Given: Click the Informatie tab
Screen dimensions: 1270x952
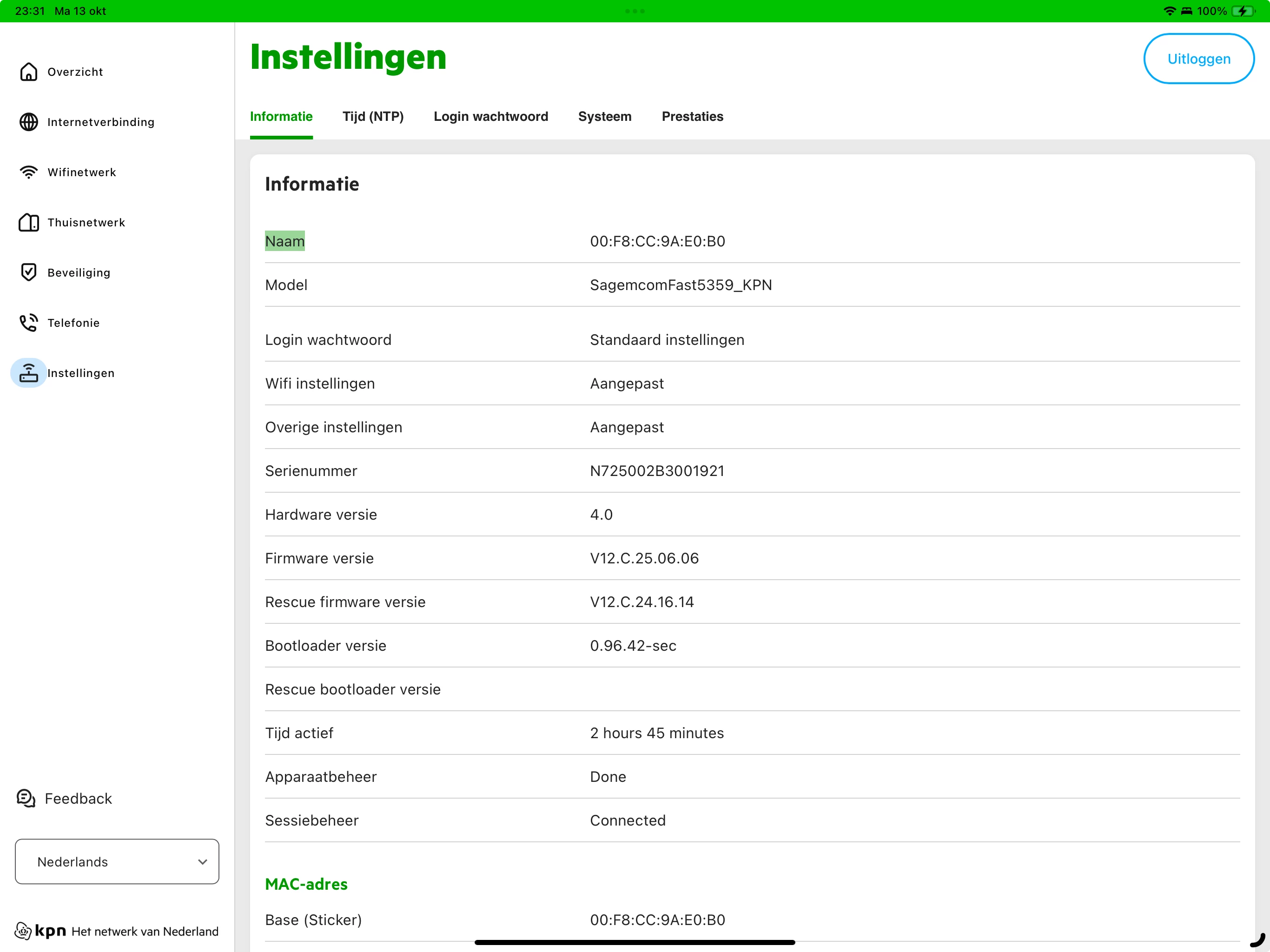Looking at the screenshot, I should pyautogui.click(x=281, y=117).
